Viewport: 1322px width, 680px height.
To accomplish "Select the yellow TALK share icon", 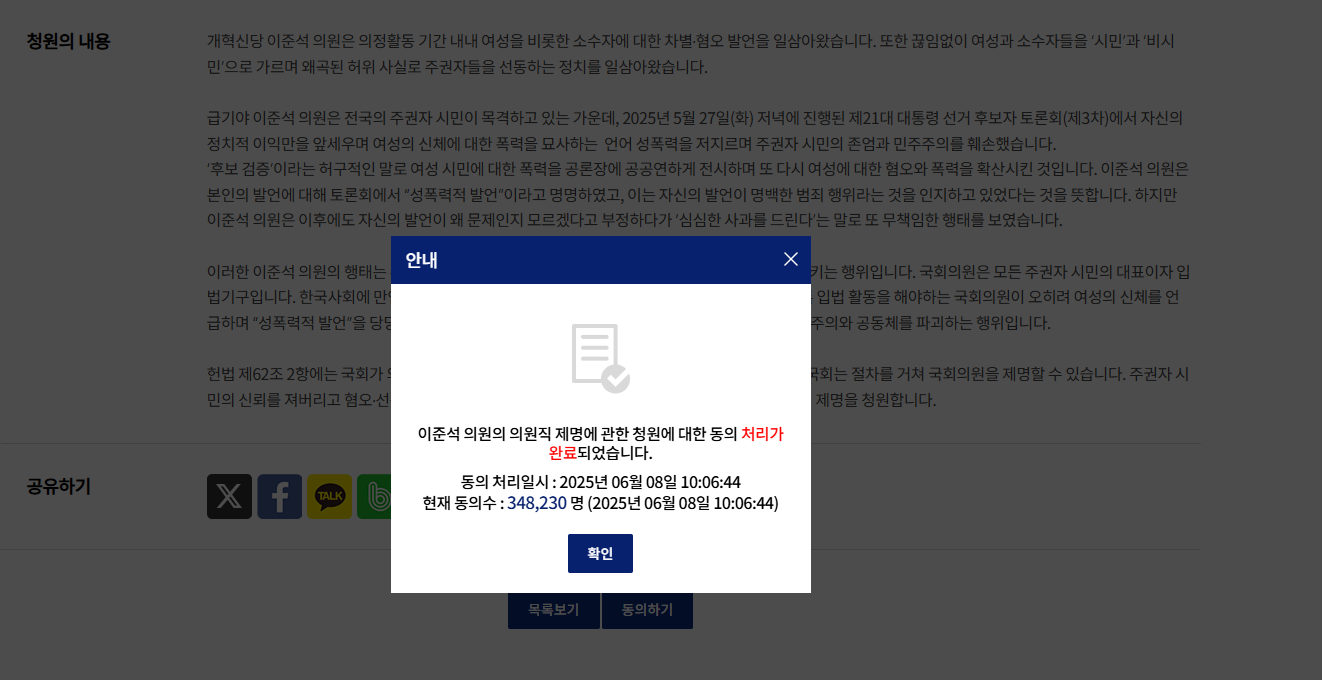I will click(329, 496).
